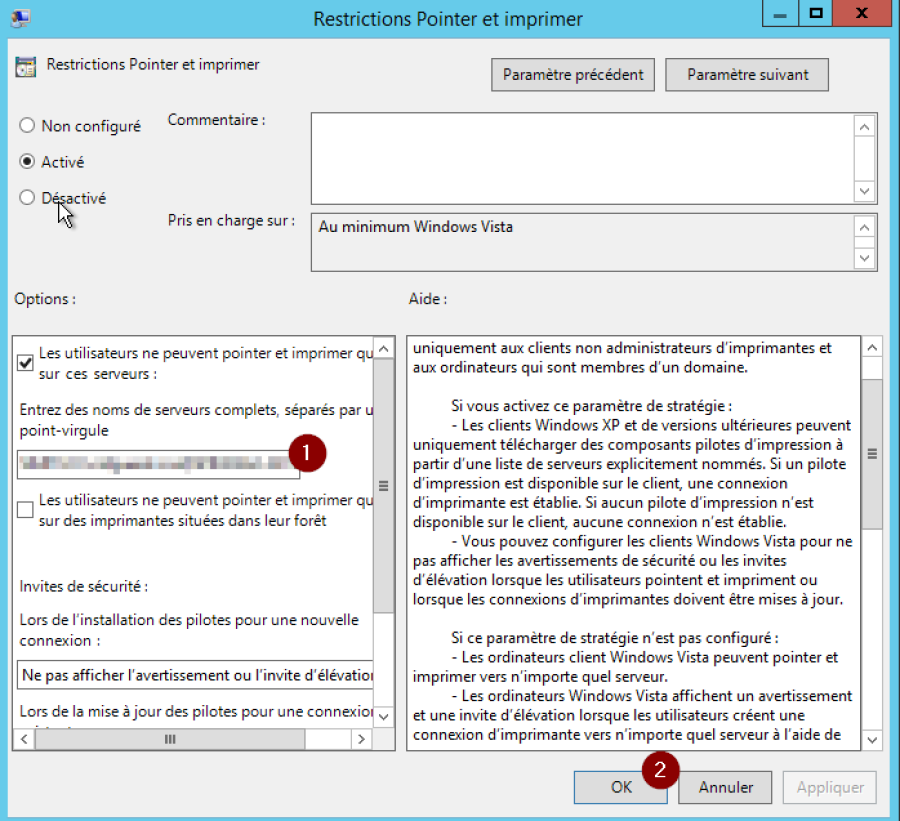Click the up arrow of the Options vertical scrollbar
The height and width of the screenshot is (821, 900).
[384, 348]
